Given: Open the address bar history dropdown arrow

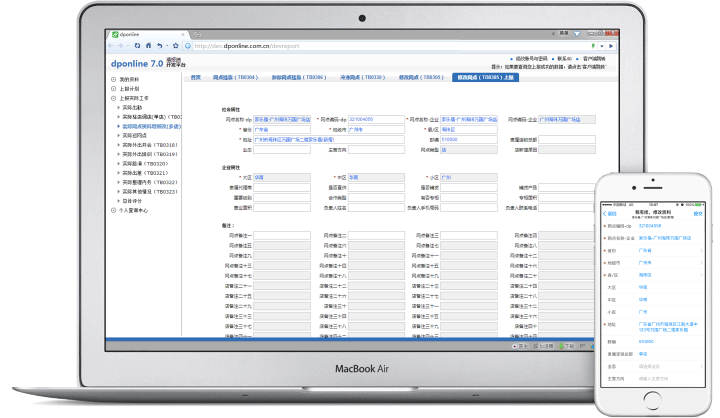Looking at the screenshot, I should 602,46.
